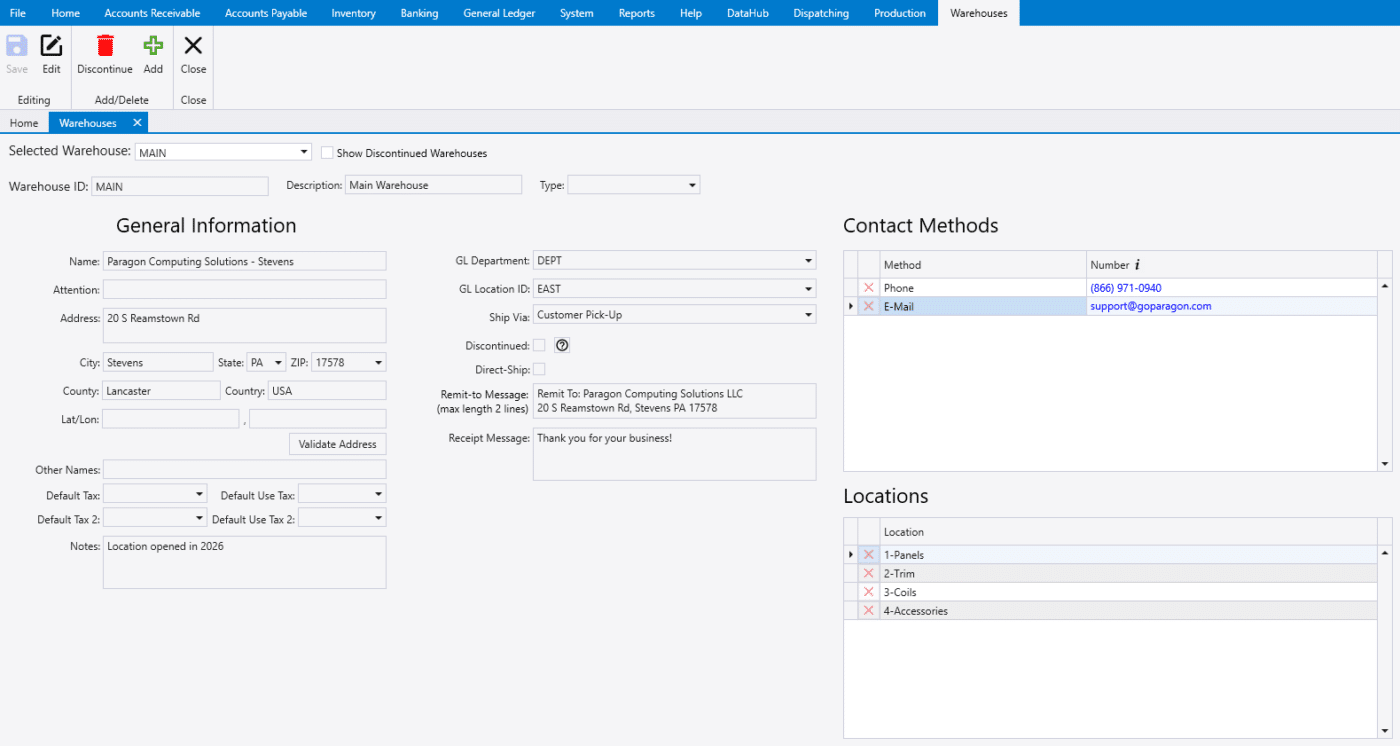1400x746 pixels.
Task: Open the support@goparagon.com email link
Action: pos(1150,306)
